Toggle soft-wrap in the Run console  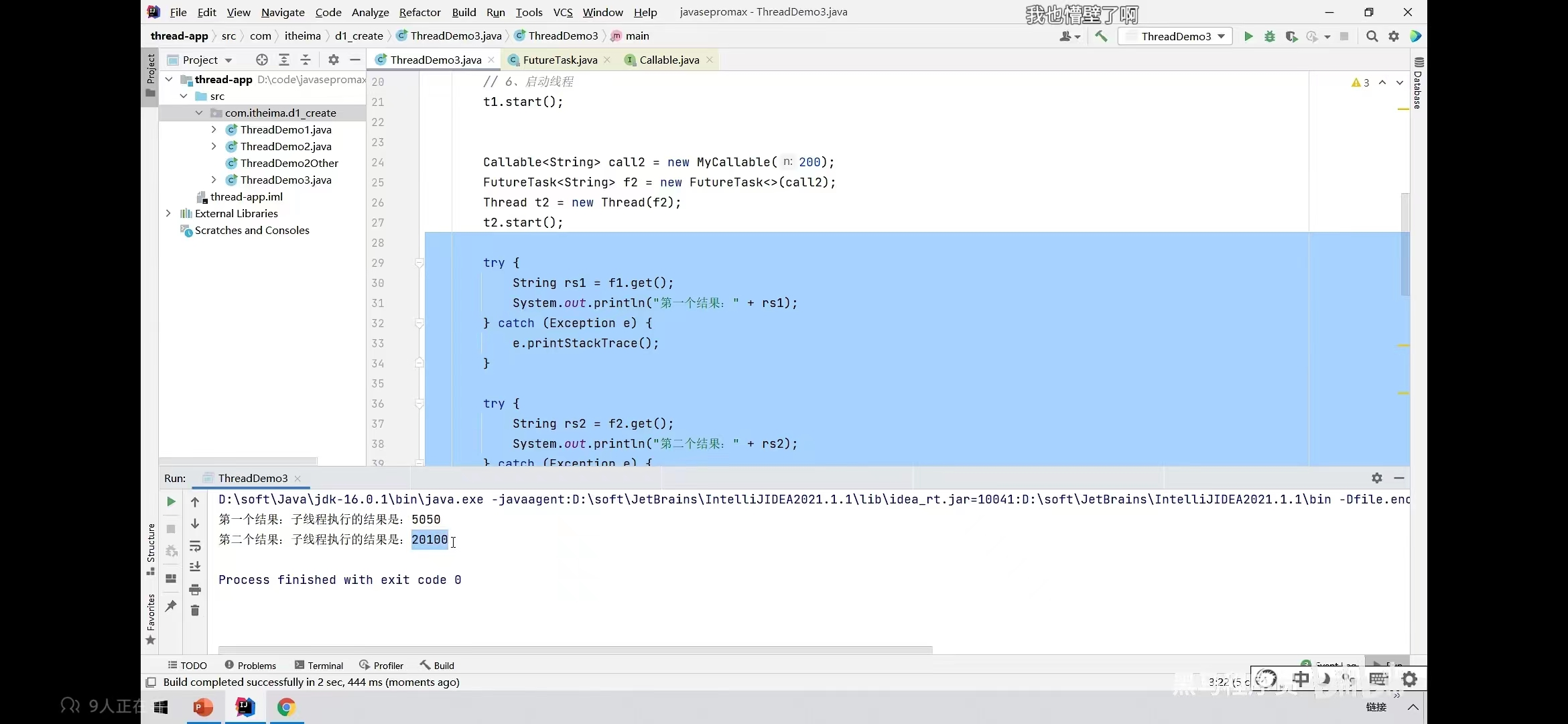click(195, 546)
